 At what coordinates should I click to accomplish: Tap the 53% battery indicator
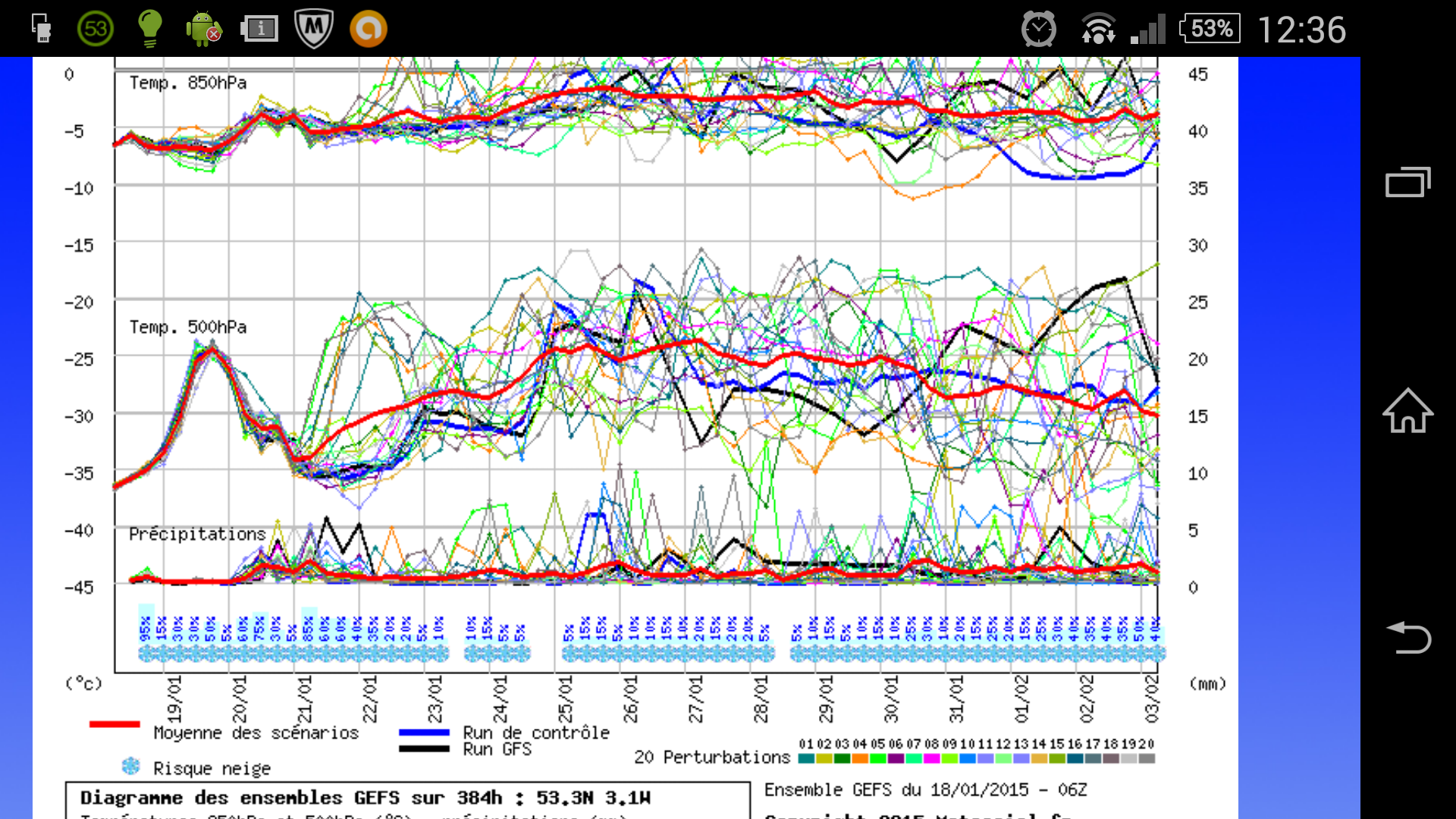(1210, 29)
